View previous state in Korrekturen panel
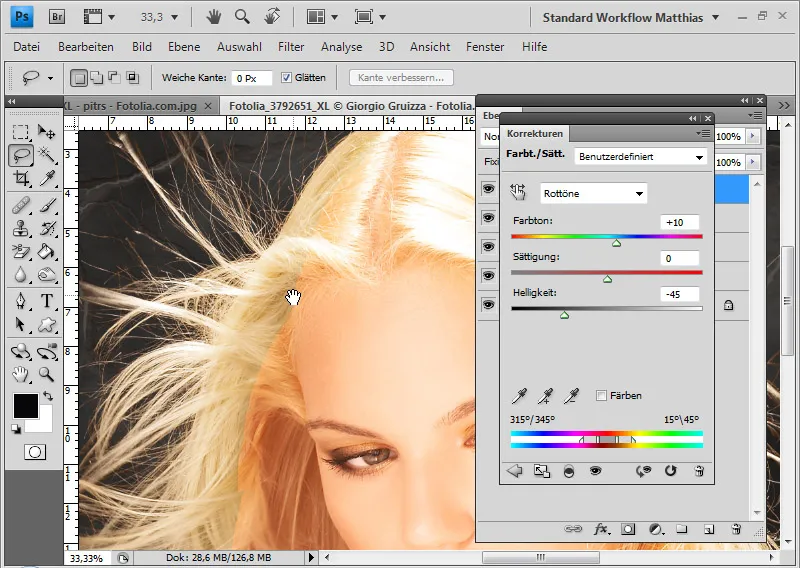Screen dimensions: 800x568 pos(643,471)
